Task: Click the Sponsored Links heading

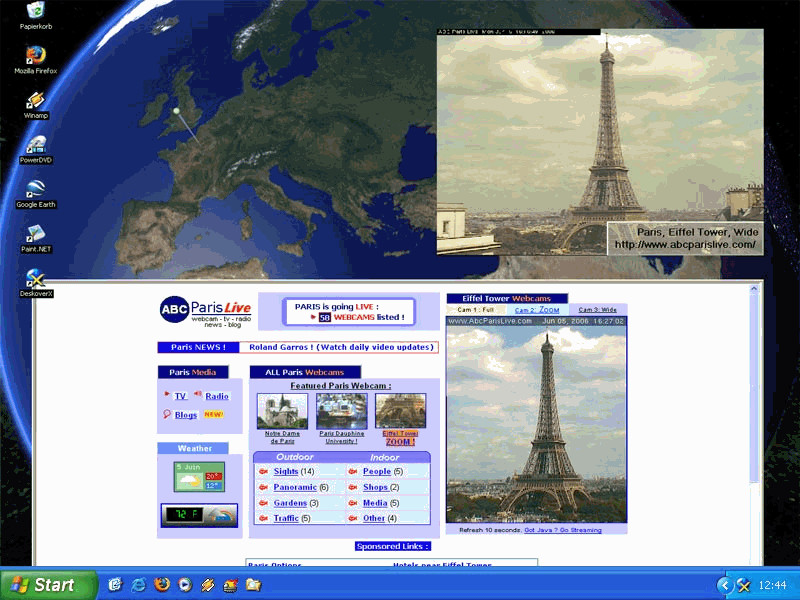Action: click(393, 546)
